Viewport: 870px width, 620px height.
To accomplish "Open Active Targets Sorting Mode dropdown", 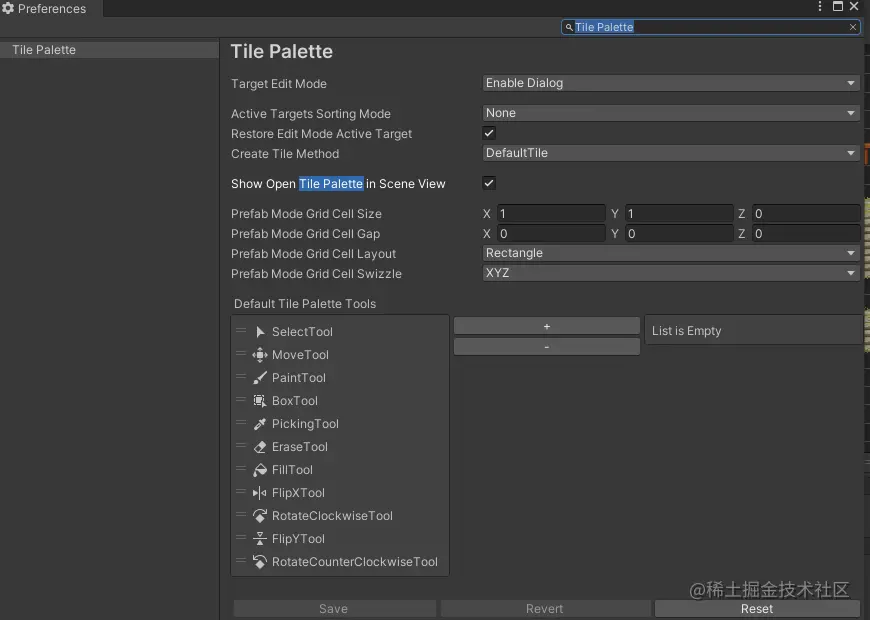I will (671, 113).
